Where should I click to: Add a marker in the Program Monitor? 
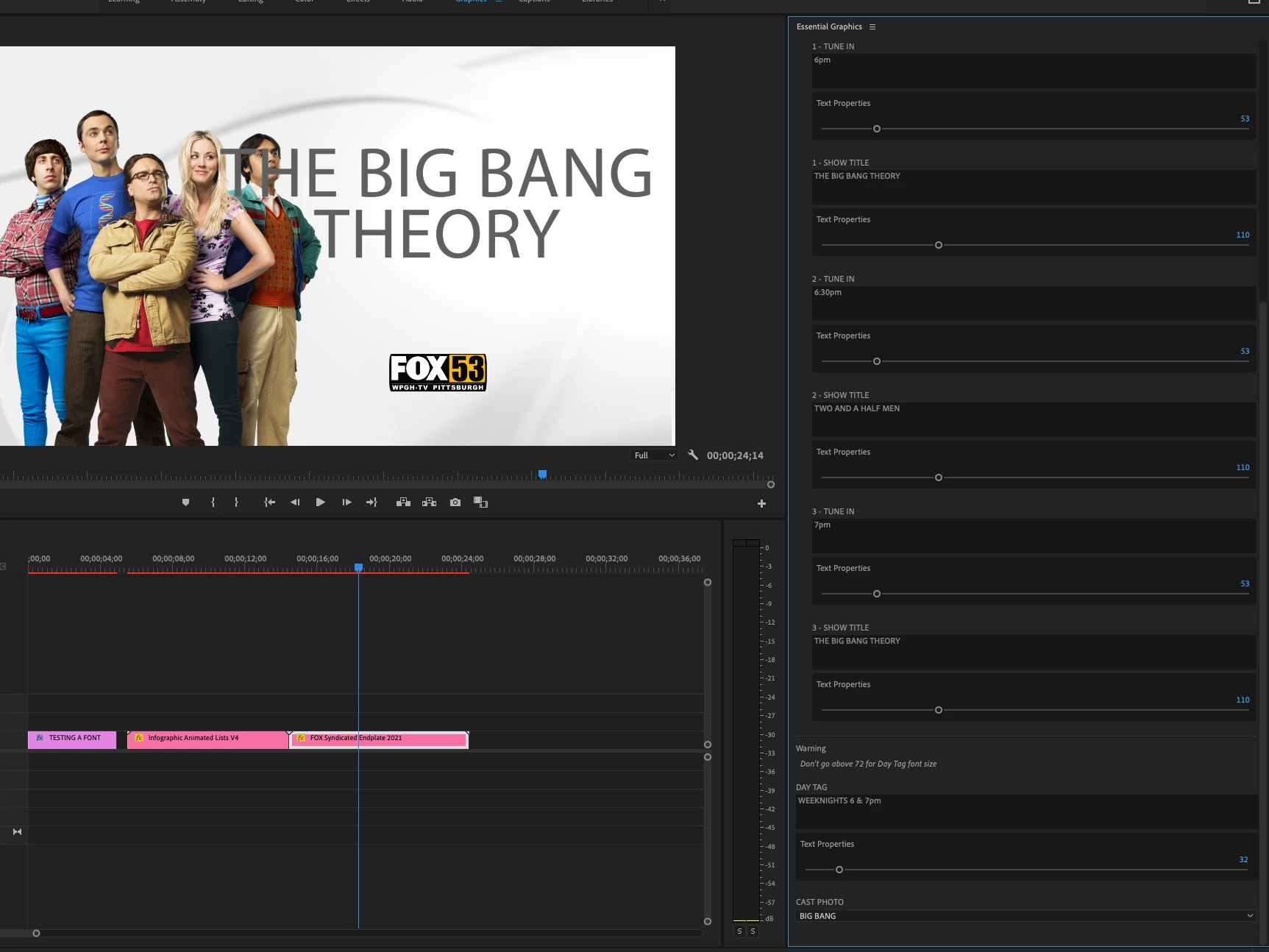[185, 502]
